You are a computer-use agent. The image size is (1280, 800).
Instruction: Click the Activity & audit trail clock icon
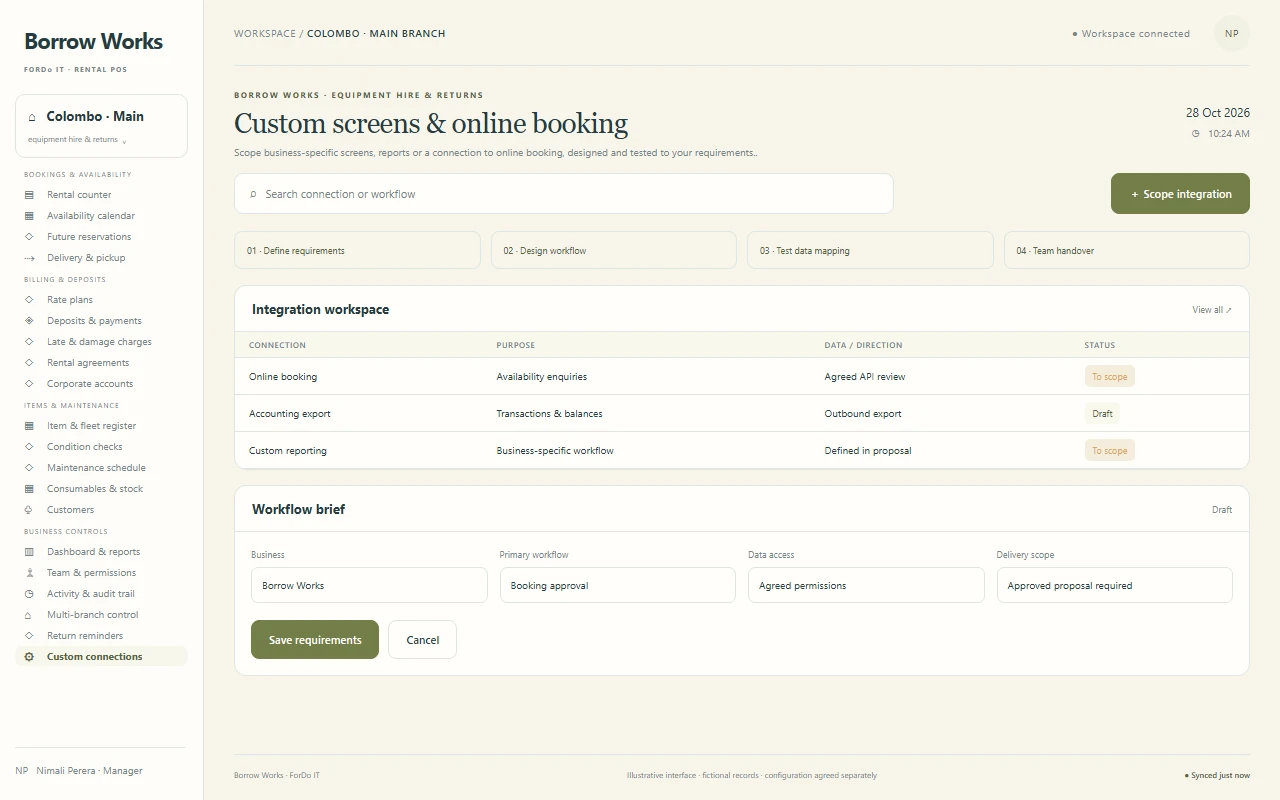(x=29, y=594)
